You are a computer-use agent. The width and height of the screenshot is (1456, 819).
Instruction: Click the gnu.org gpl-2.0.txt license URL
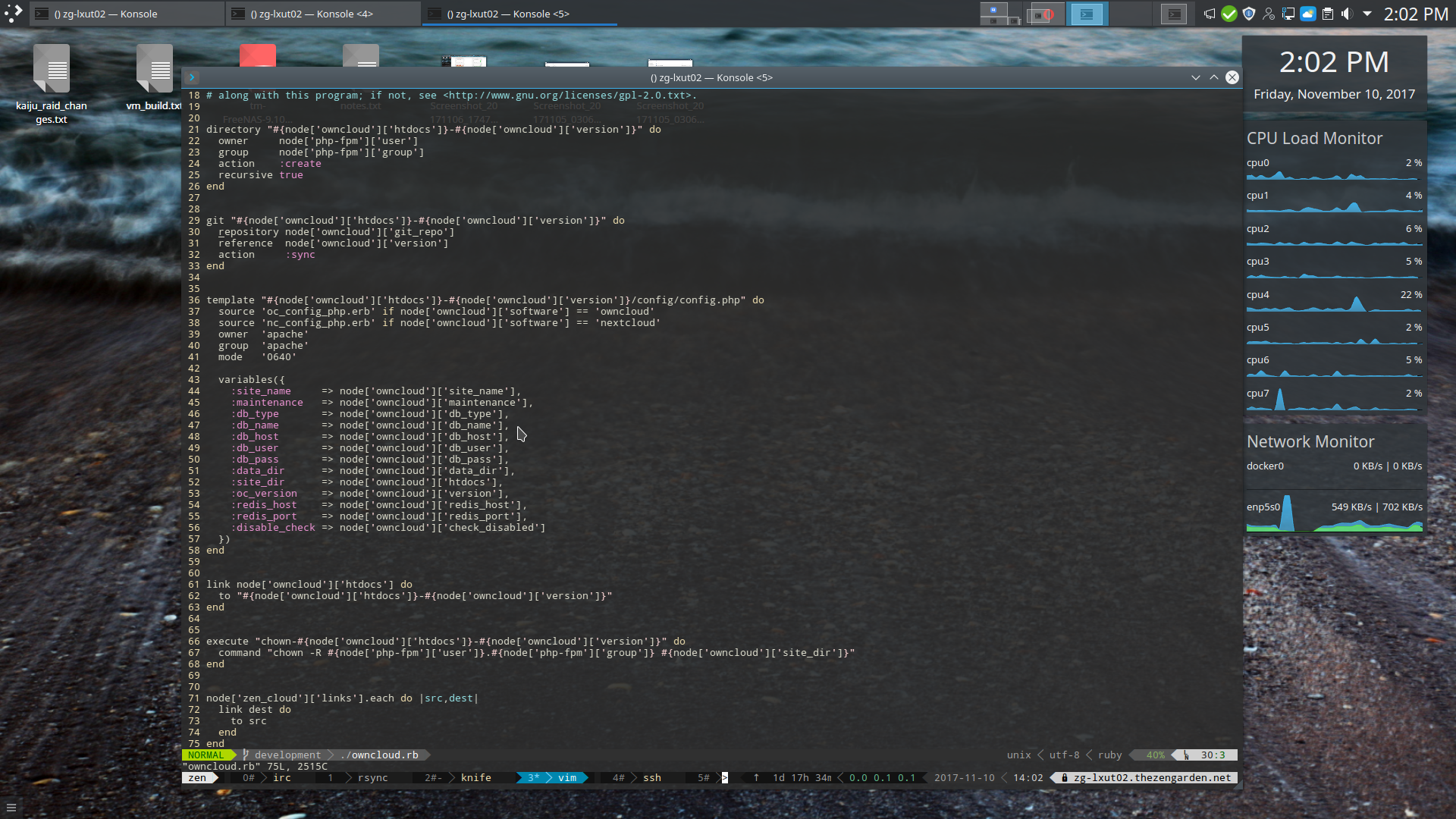point(566,96)
